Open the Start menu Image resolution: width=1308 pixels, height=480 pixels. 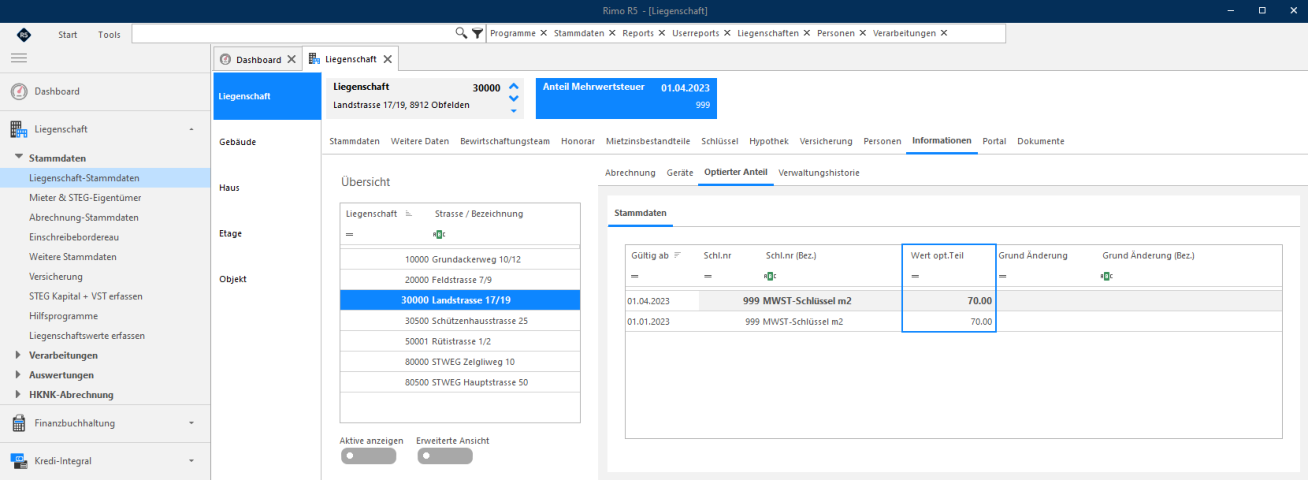[68, 34]
